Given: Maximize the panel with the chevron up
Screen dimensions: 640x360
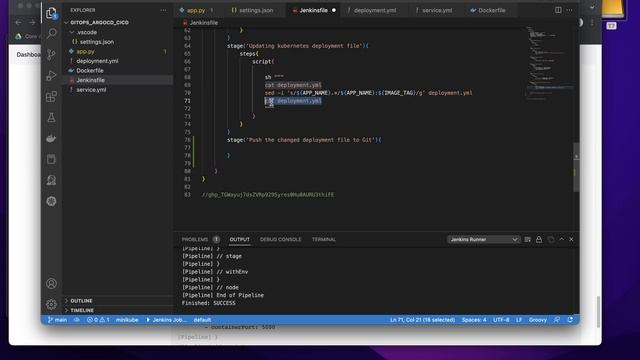Looking at the screenshot, I should [x=562, y=240].
